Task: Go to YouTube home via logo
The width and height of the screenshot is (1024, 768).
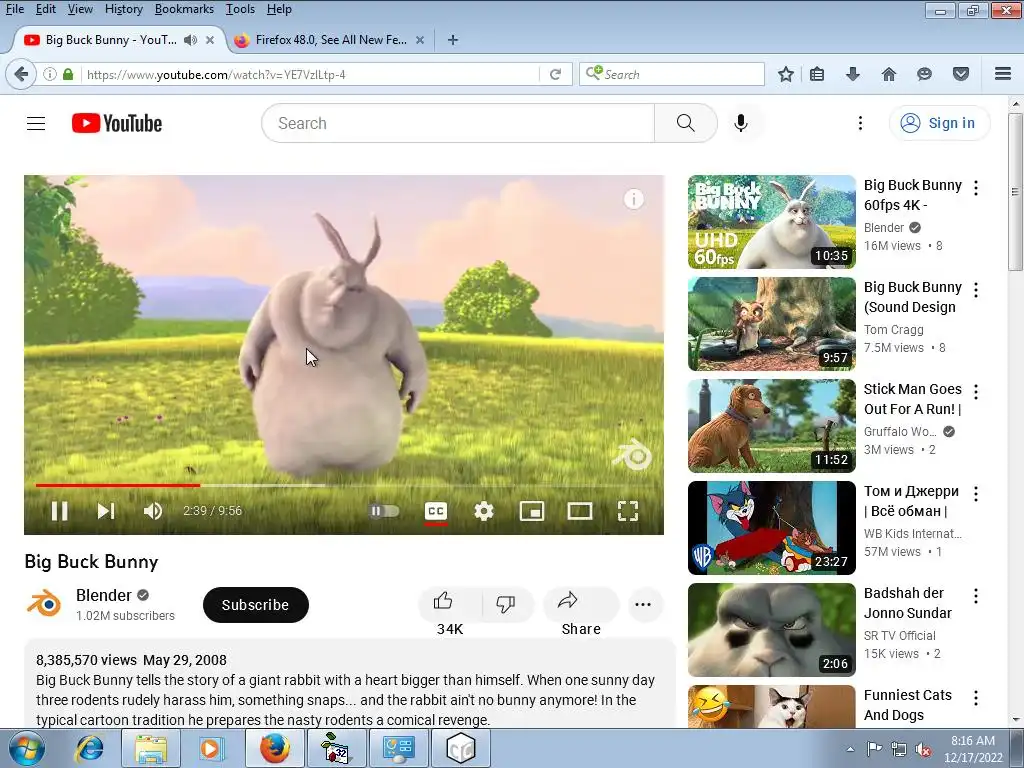Action: (x=117, y=123)
